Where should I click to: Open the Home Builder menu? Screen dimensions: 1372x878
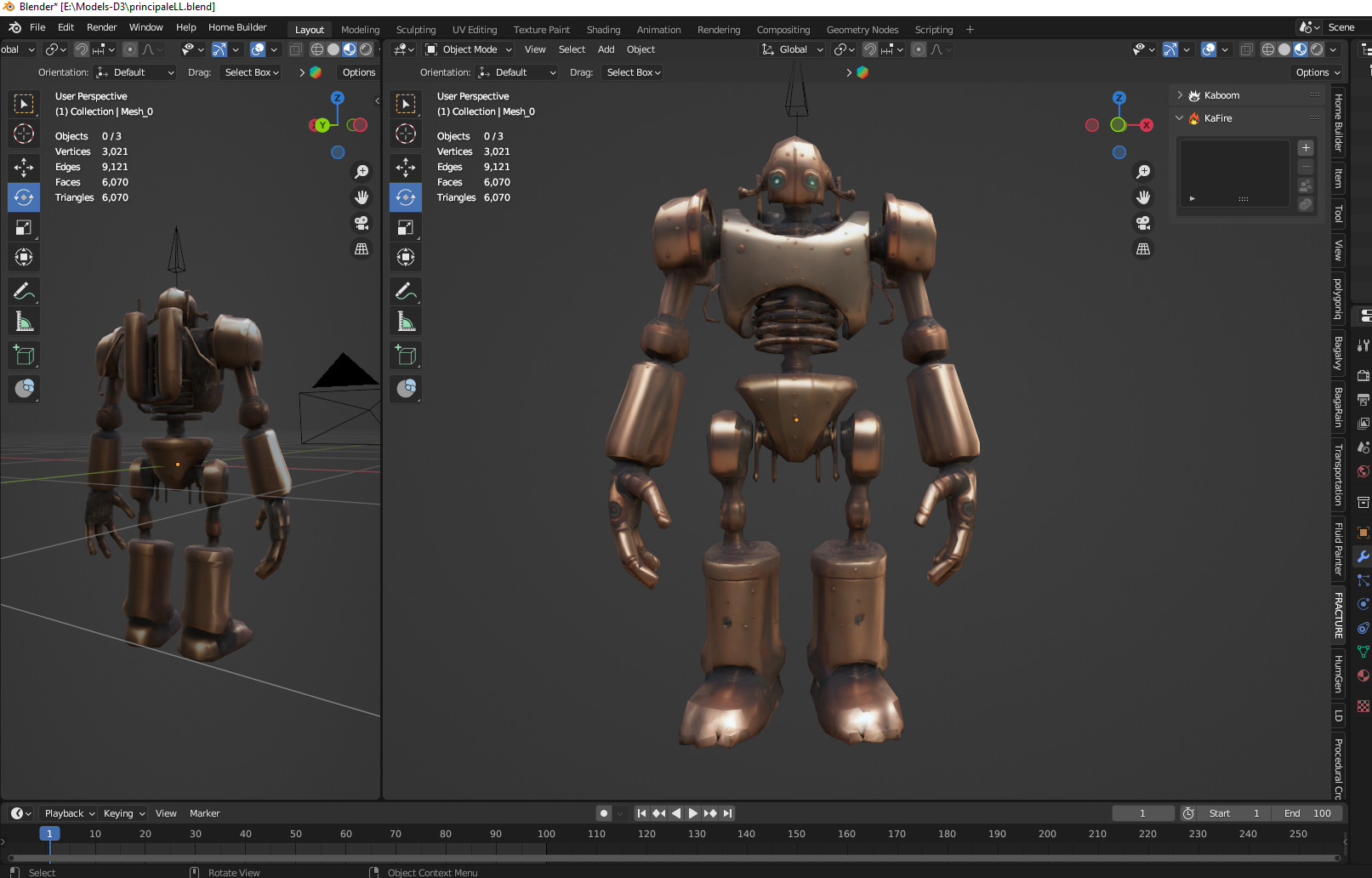pyautogui.click(x=237, y=27)
